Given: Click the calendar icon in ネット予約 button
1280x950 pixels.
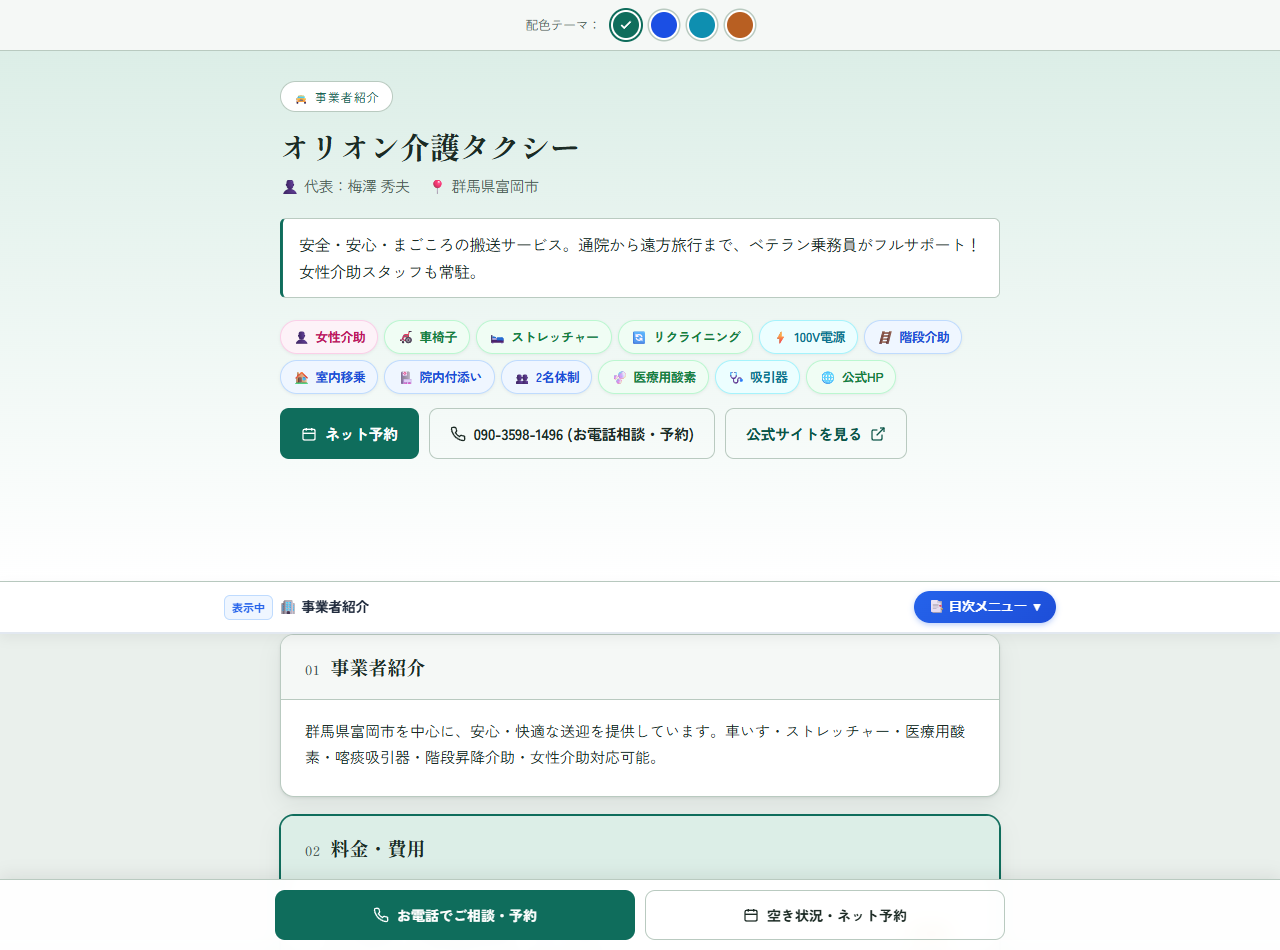Looking at the screenshot, I should click(x=309, y=434).
